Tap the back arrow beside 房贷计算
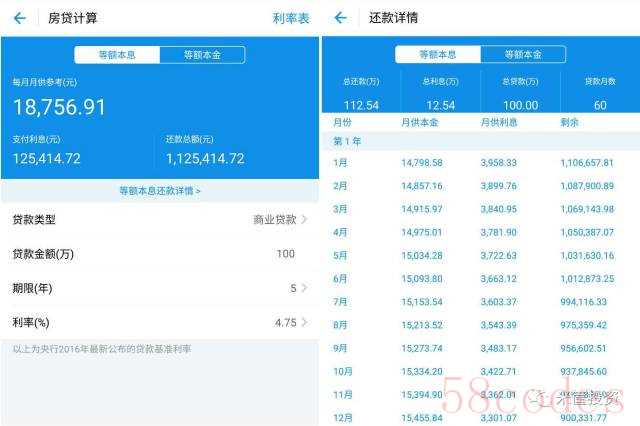 pyautogui.click(x=19, y=18)
